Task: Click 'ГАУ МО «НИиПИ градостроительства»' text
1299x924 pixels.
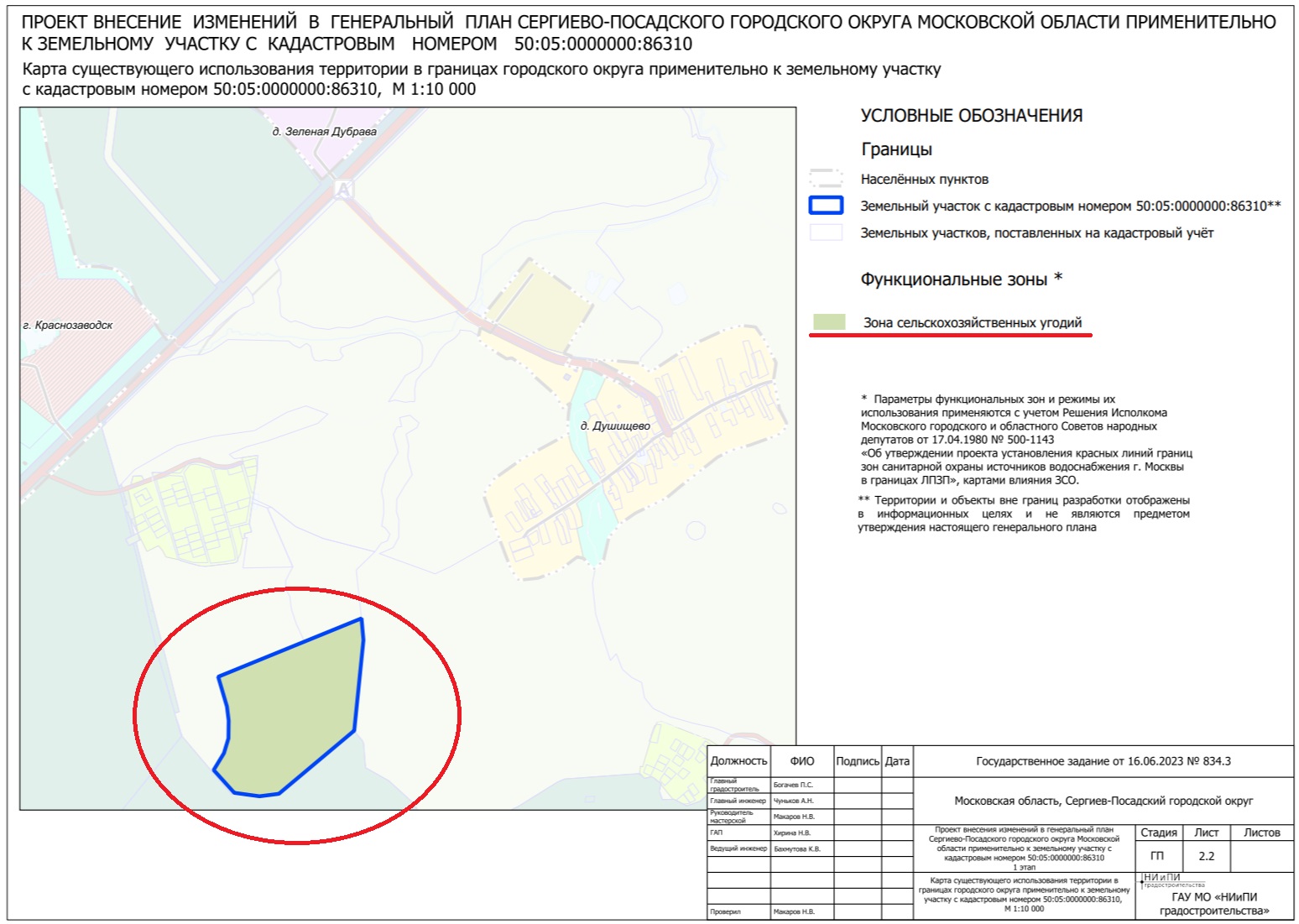Action: [1214, 904]
